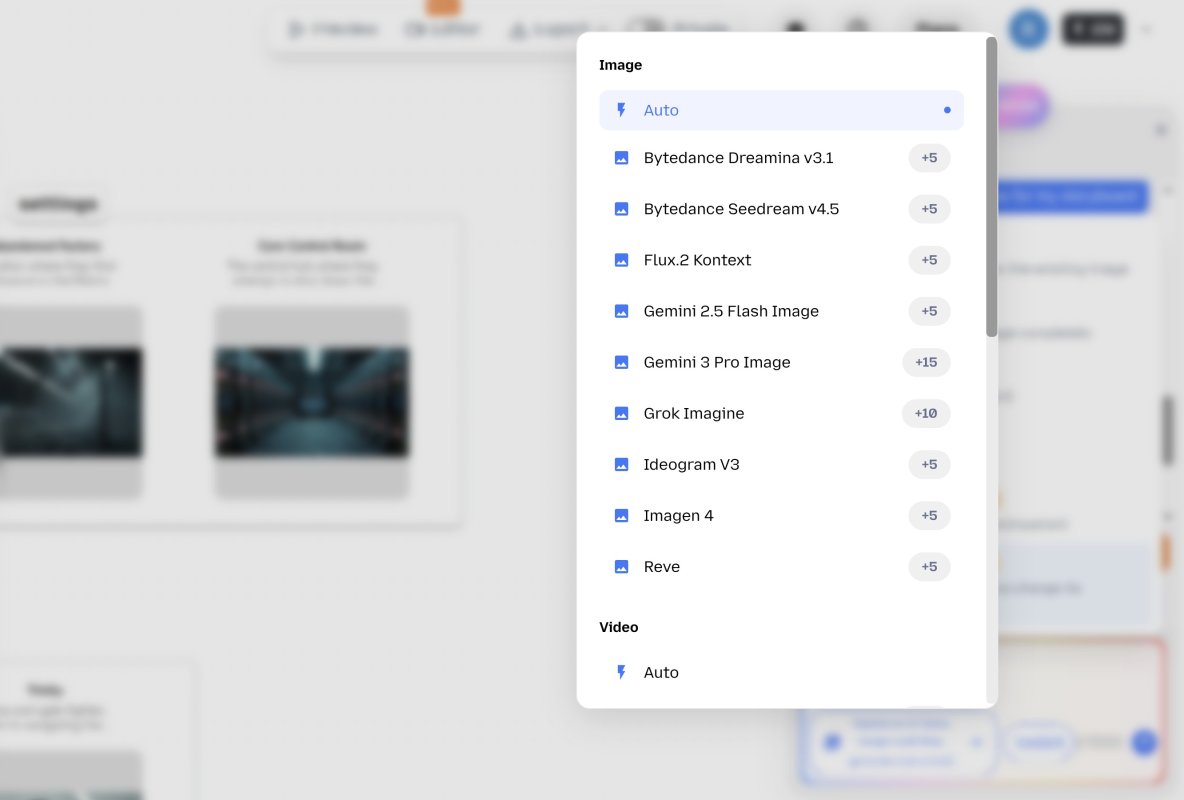This screenshot has width=1184, height=800.
Task: Click the image icon beside Gemini 3 Pro Image
Action: coord(621,362)
